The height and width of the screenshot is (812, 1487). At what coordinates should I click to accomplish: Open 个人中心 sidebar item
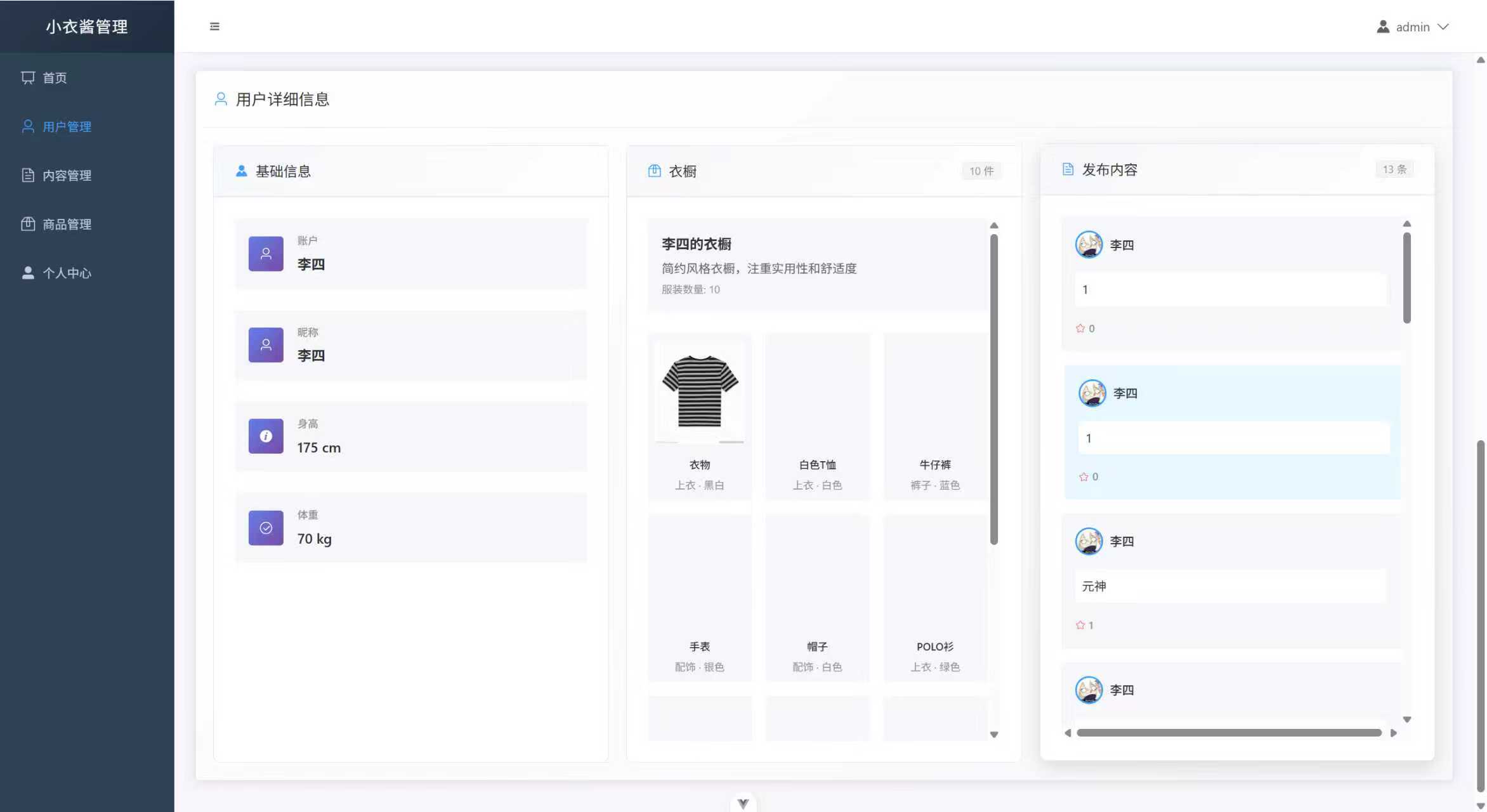pyautogui.click(x=67, y=273)
